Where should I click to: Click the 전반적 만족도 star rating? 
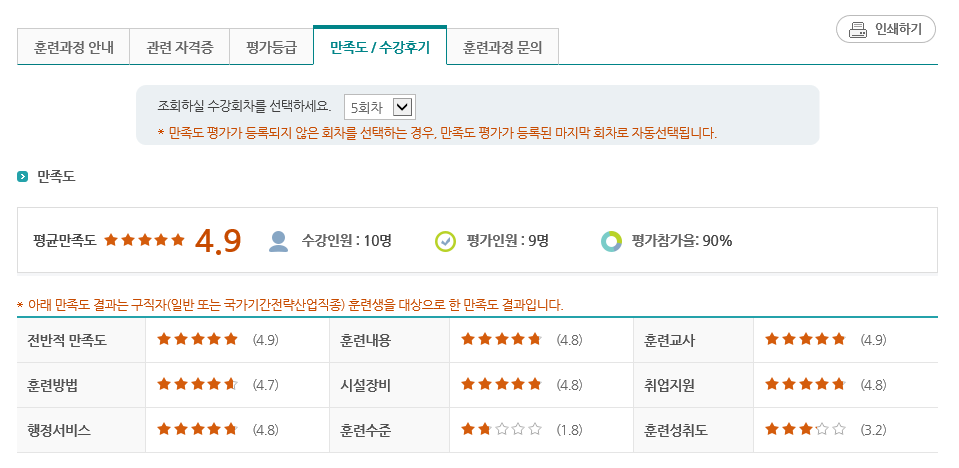198,339
